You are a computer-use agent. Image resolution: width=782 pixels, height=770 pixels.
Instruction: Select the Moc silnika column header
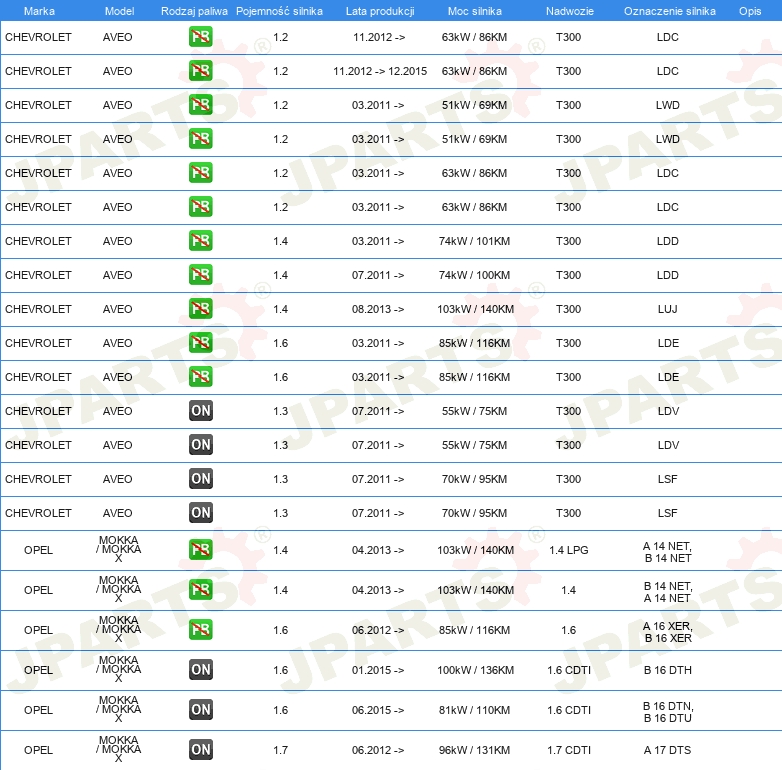[475, 10]
